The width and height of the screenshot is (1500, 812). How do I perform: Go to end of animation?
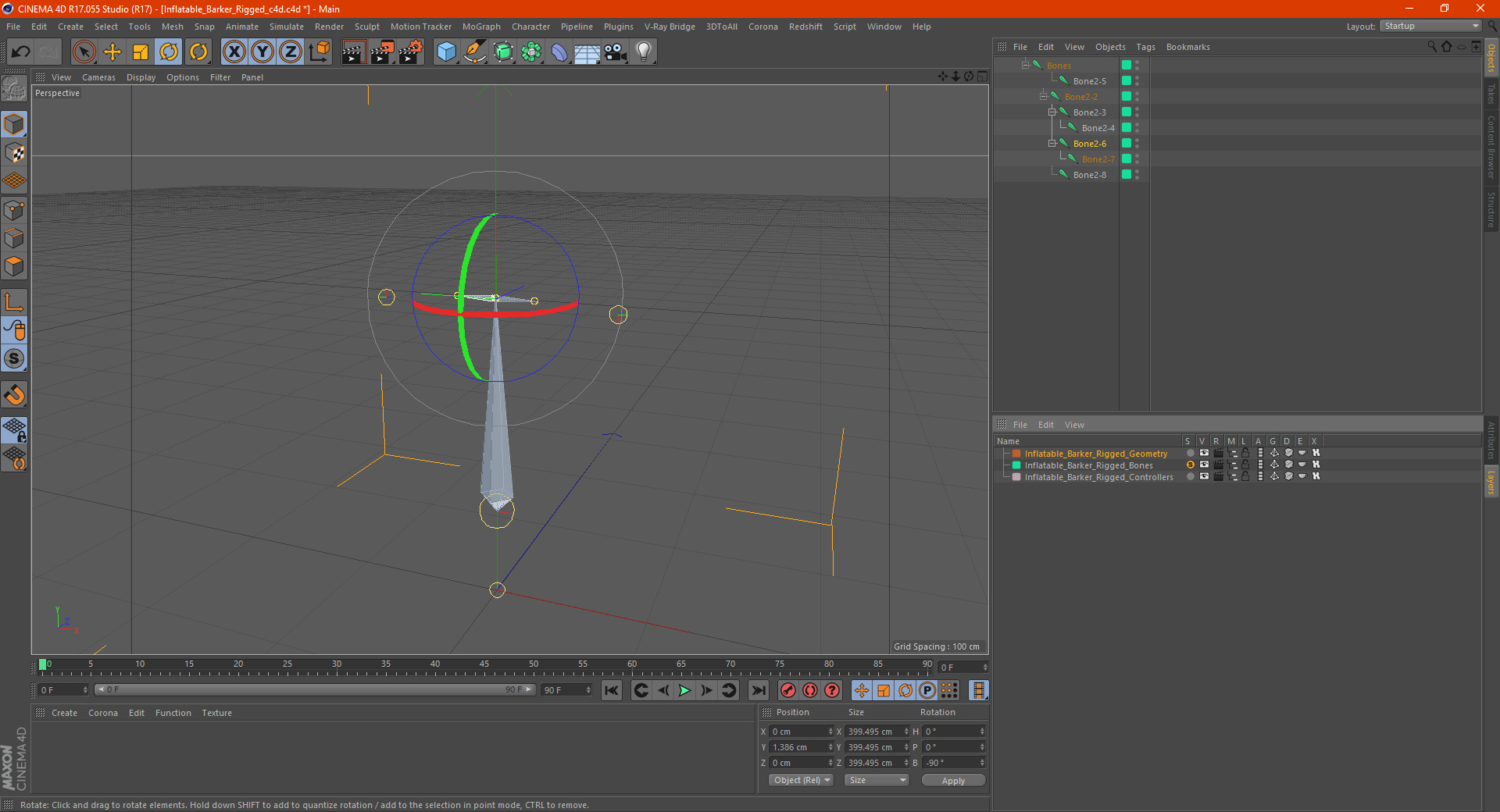(759, 690)
